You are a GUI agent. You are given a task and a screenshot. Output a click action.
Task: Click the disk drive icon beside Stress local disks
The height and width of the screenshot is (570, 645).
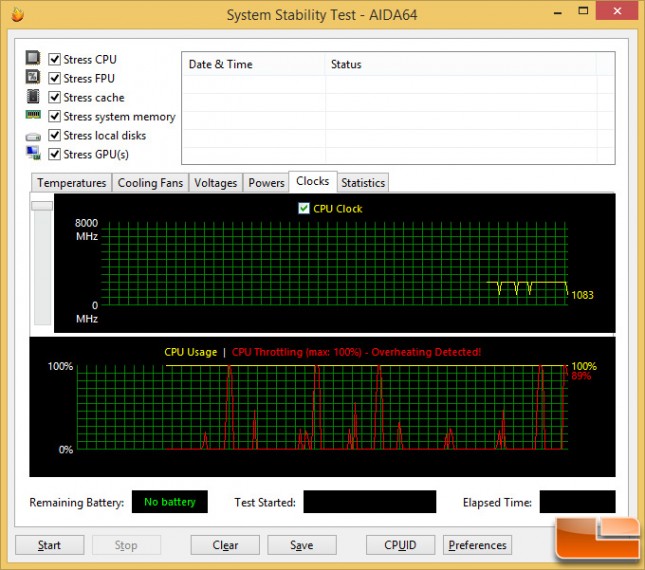[x=33, y=137]
